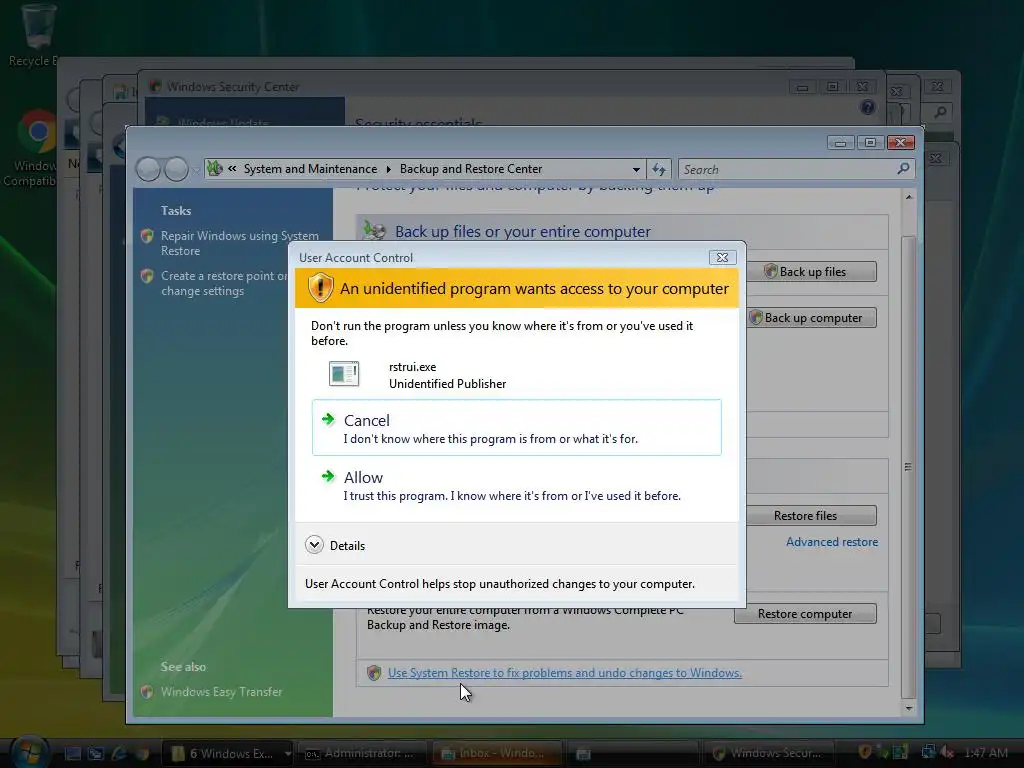Click the yellow security shield icon in UAC banner

pyautogui.click(x=320, y=287)
